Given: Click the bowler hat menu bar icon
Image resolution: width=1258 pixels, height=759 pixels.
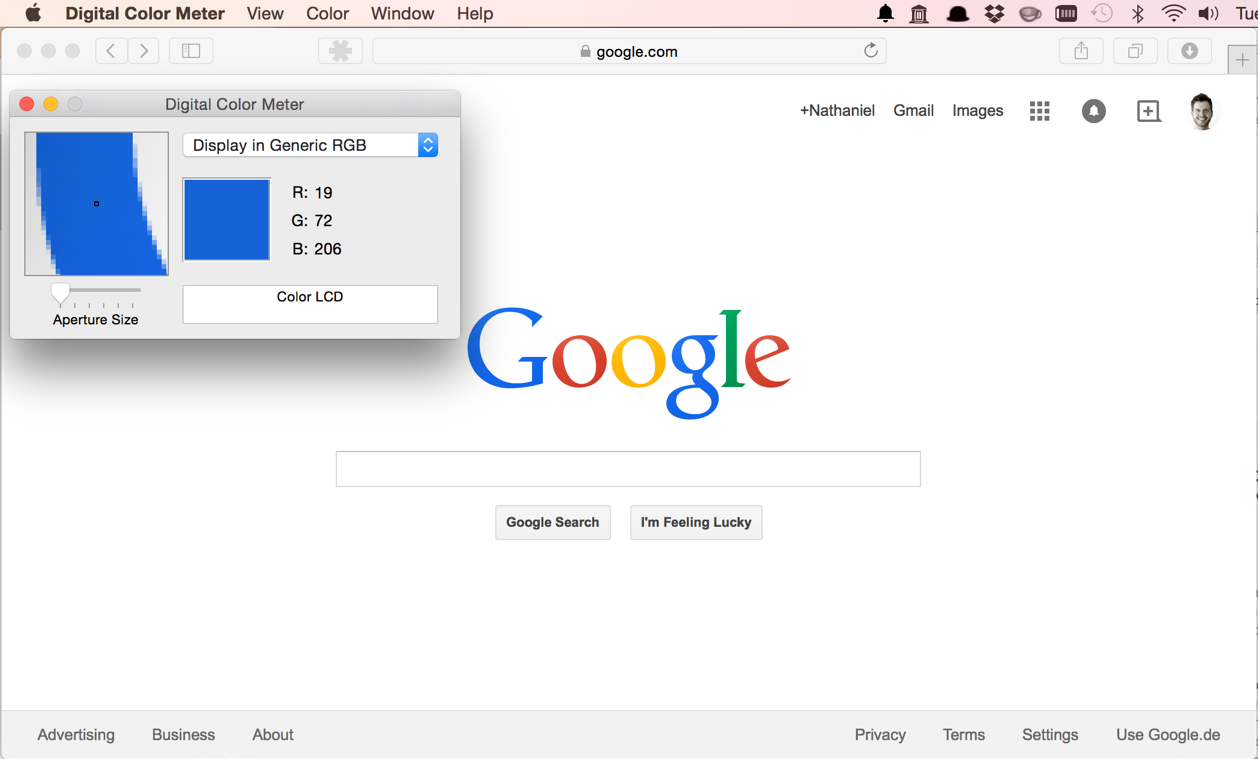Looking at the screenshot, I should tap(957, 14).
